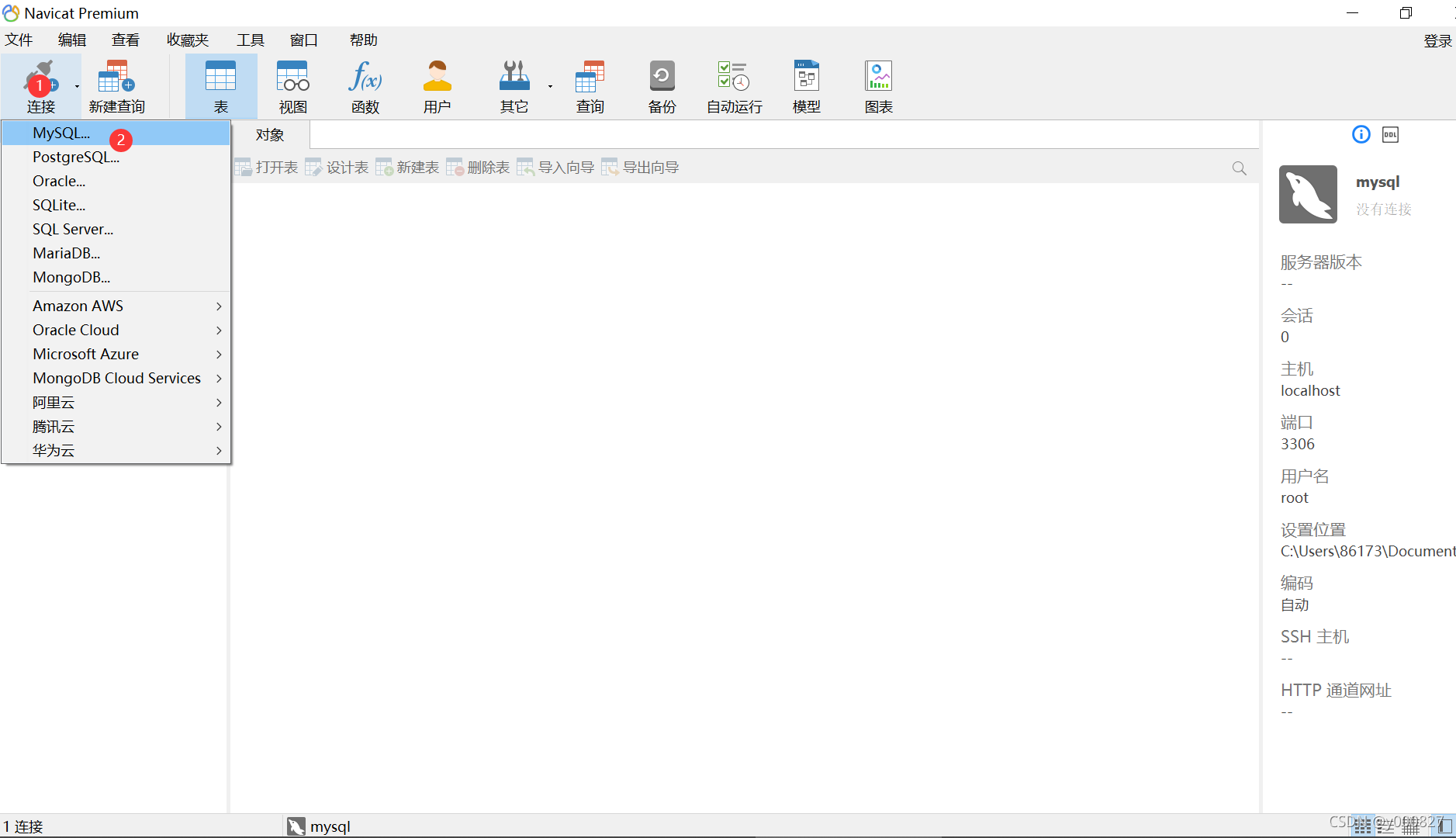Image resolution: width=1456 pixels, height=838 pixels.
Task: Expand the 华为云 submenu
Action: [x=116, y=450]
